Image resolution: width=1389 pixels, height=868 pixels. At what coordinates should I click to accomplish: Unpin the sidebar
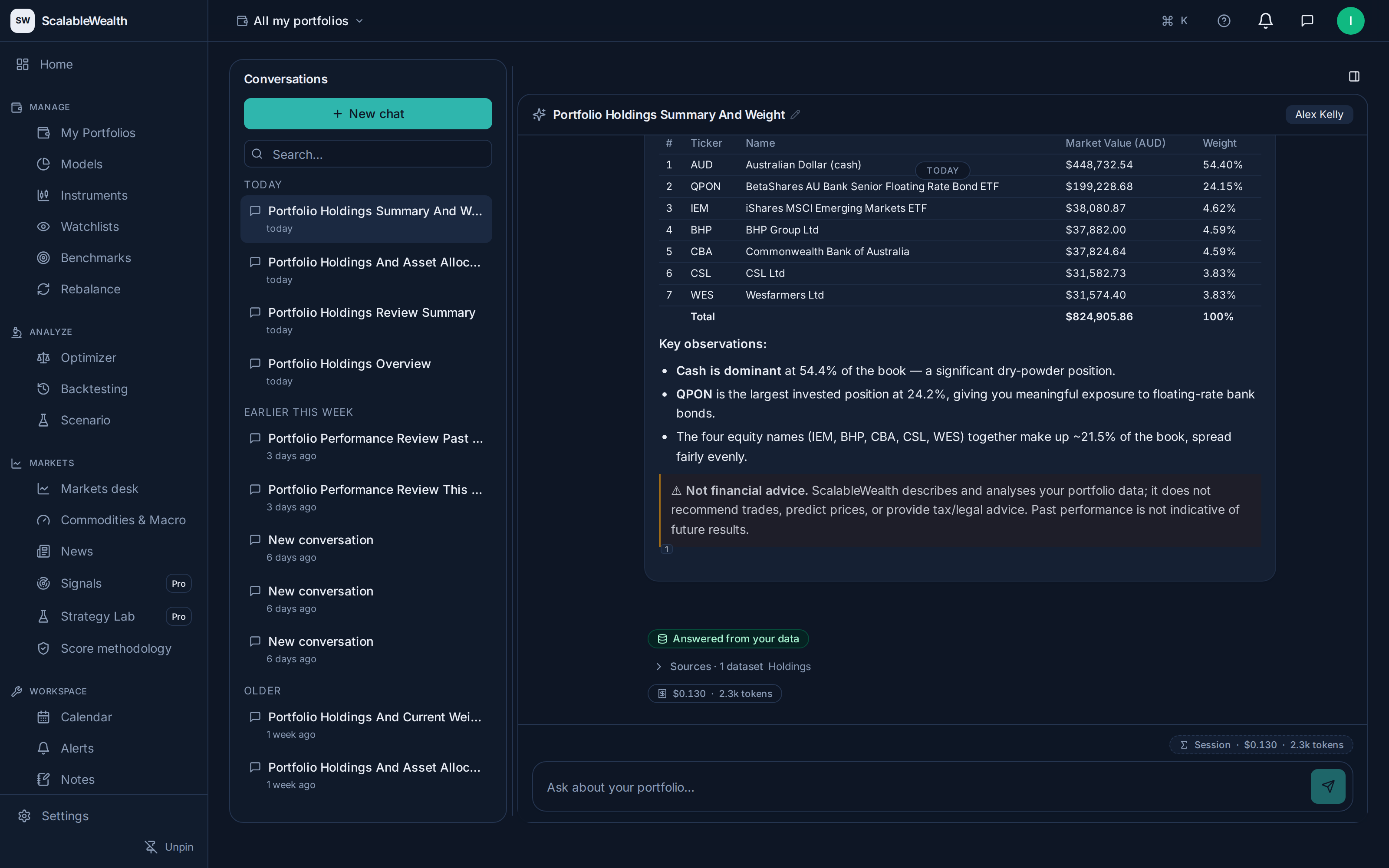[169, 847]
